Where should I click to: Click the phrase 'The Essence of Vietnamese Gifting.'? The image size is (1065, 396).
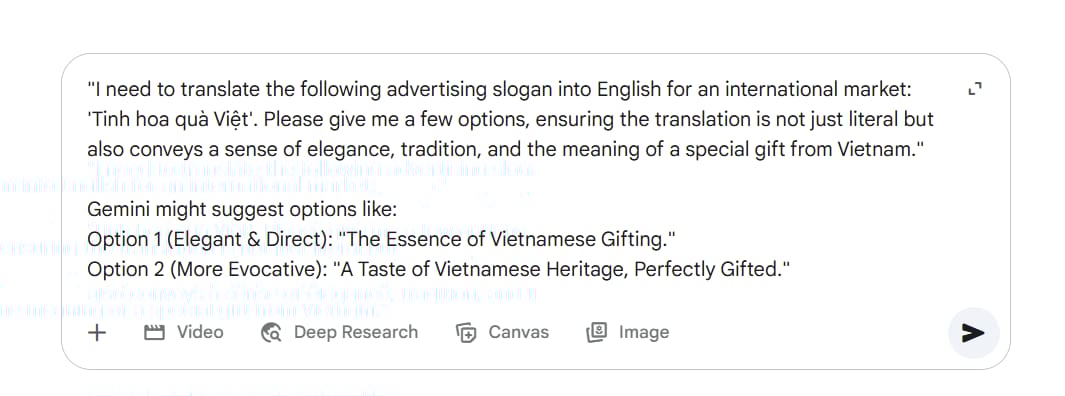click(x=505, y=240)
